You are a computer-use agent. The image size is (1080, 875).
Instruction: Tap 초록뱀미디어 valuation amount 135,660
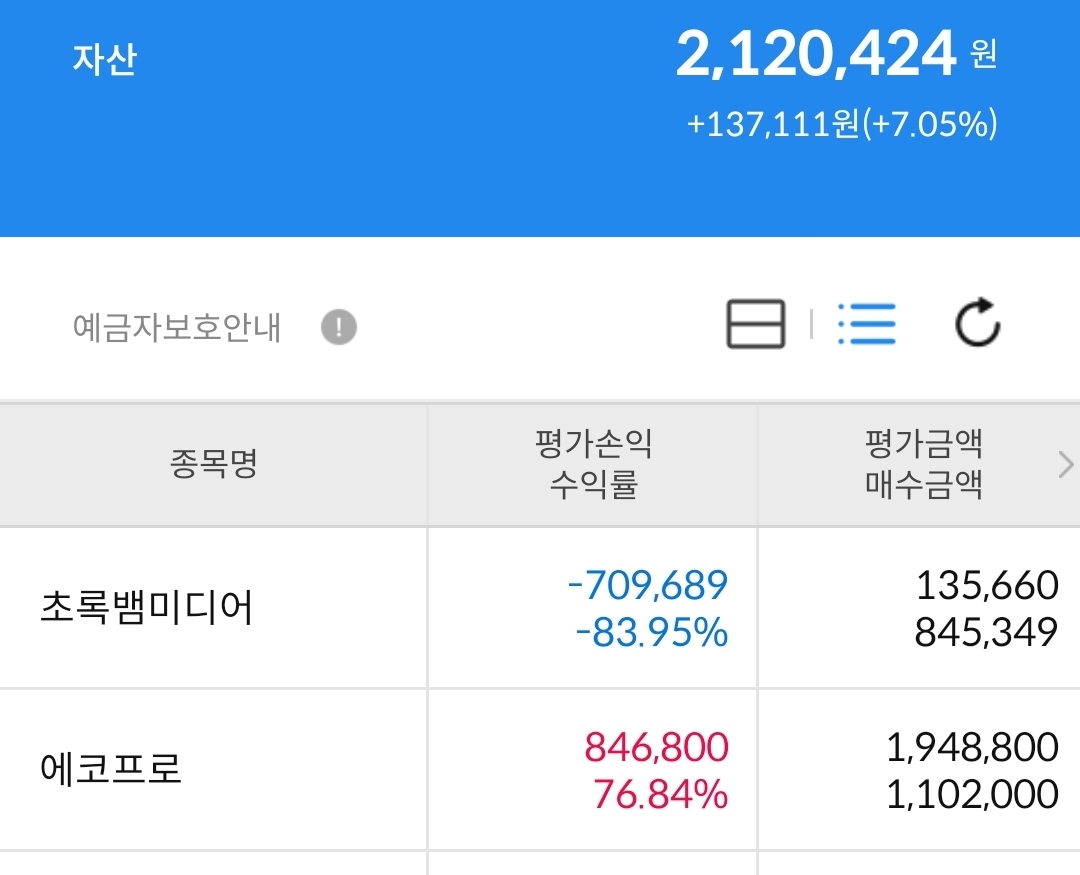986,585
